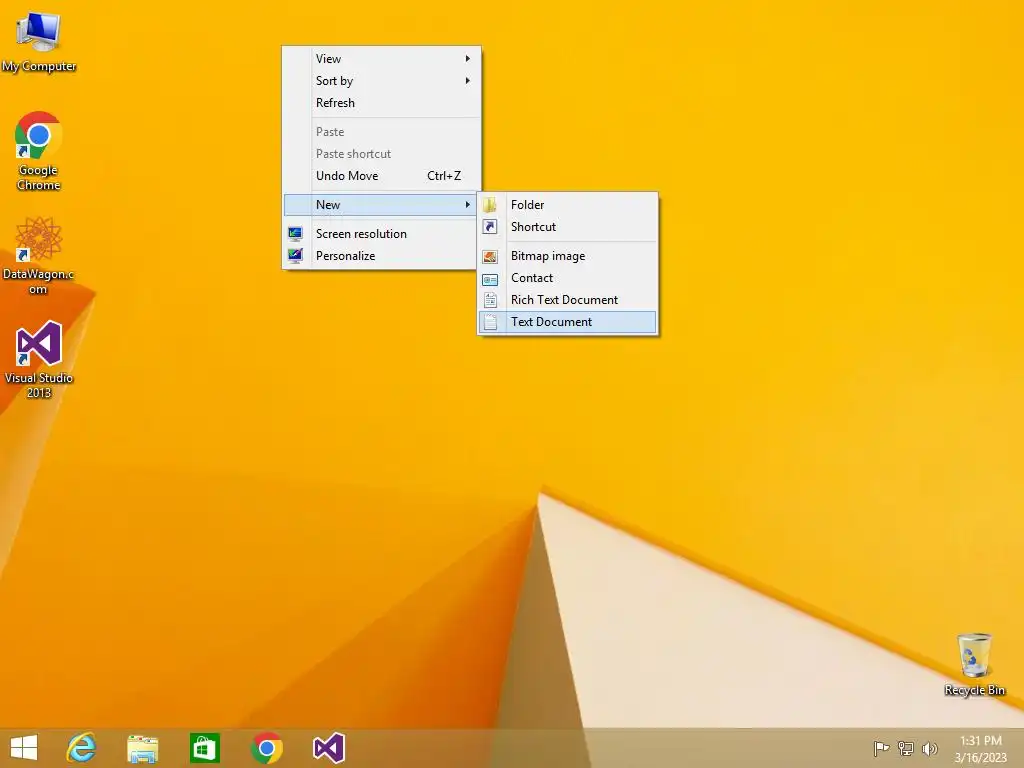This screenshot has height=768, width=1024.
Task: Click the Rich Text Document icon
Action: (490, 300)
